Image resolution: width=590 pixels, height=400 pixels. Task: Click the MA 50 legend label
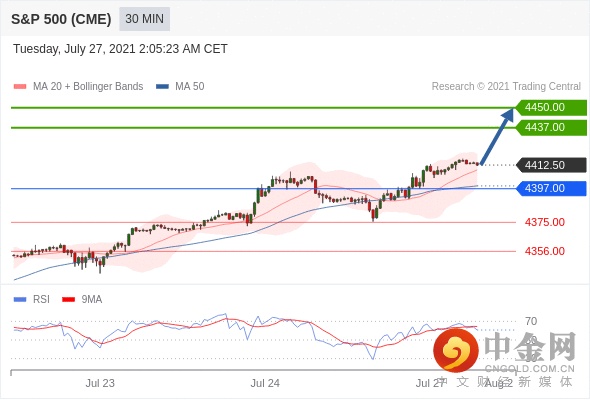(x=190, y=87)
